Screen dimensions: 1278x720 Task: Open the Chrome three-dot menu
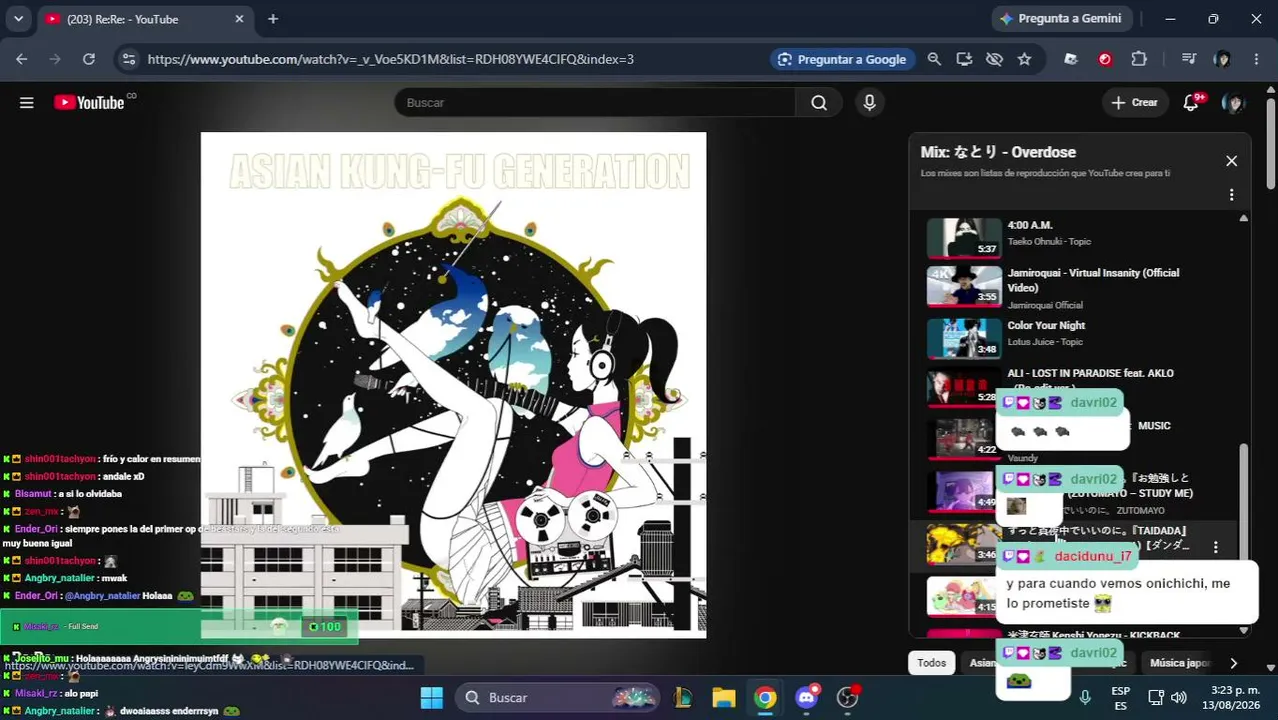(x=1256, y=59)
